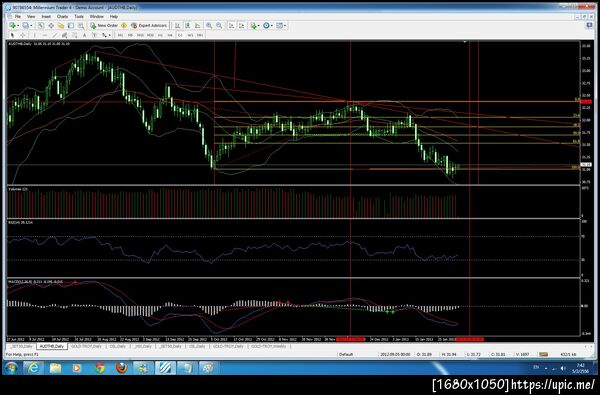Viewport: 600px width, 395px height.
Task: Open the View menu
Action: click(x=31, y=17)
